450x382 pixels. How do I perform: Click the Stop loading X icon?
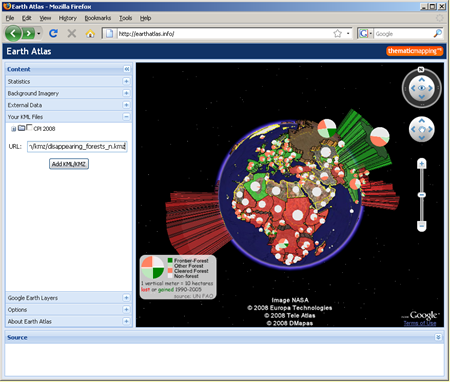click(x=72, y=33)
